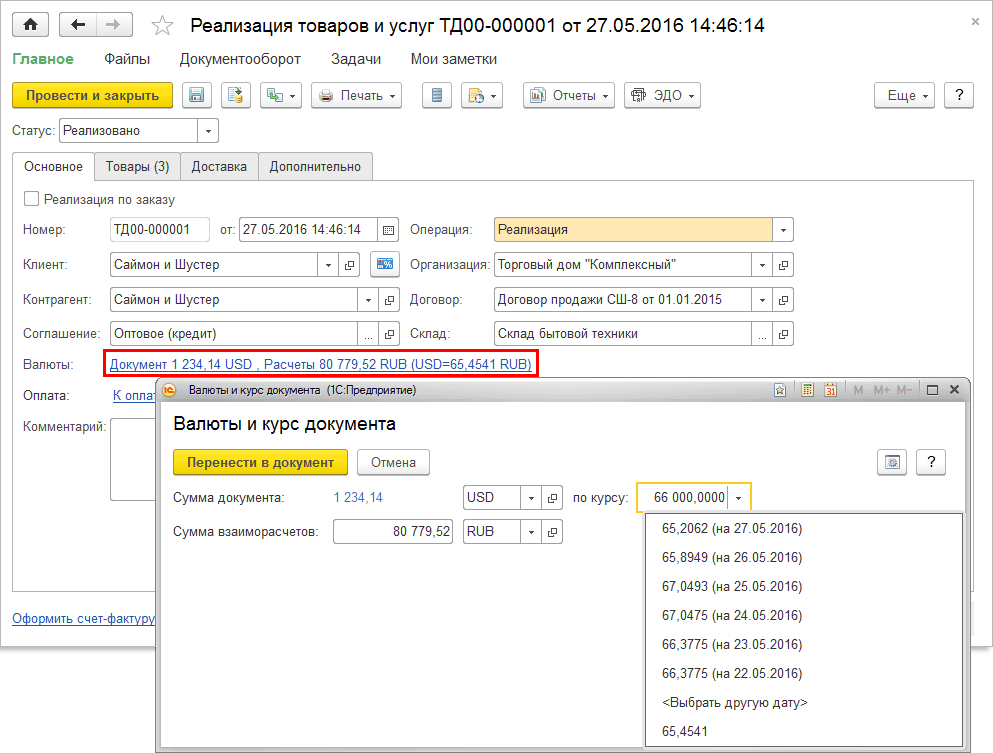The image size is (993, 753).
Task: Open calculator icon in dialog title bar
Action: coord(807,390)
